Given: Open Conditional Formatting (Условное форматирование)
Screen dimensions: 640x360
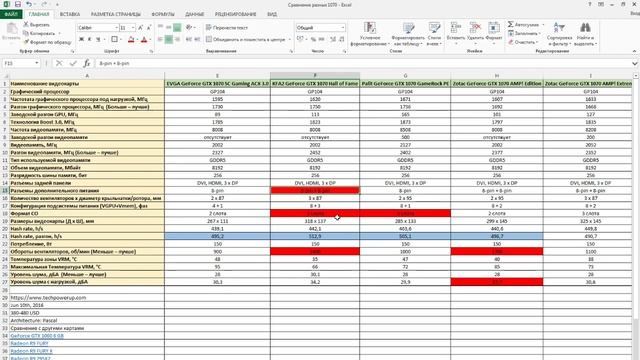Looking at the screenshot, I should (x=370, y=34).
